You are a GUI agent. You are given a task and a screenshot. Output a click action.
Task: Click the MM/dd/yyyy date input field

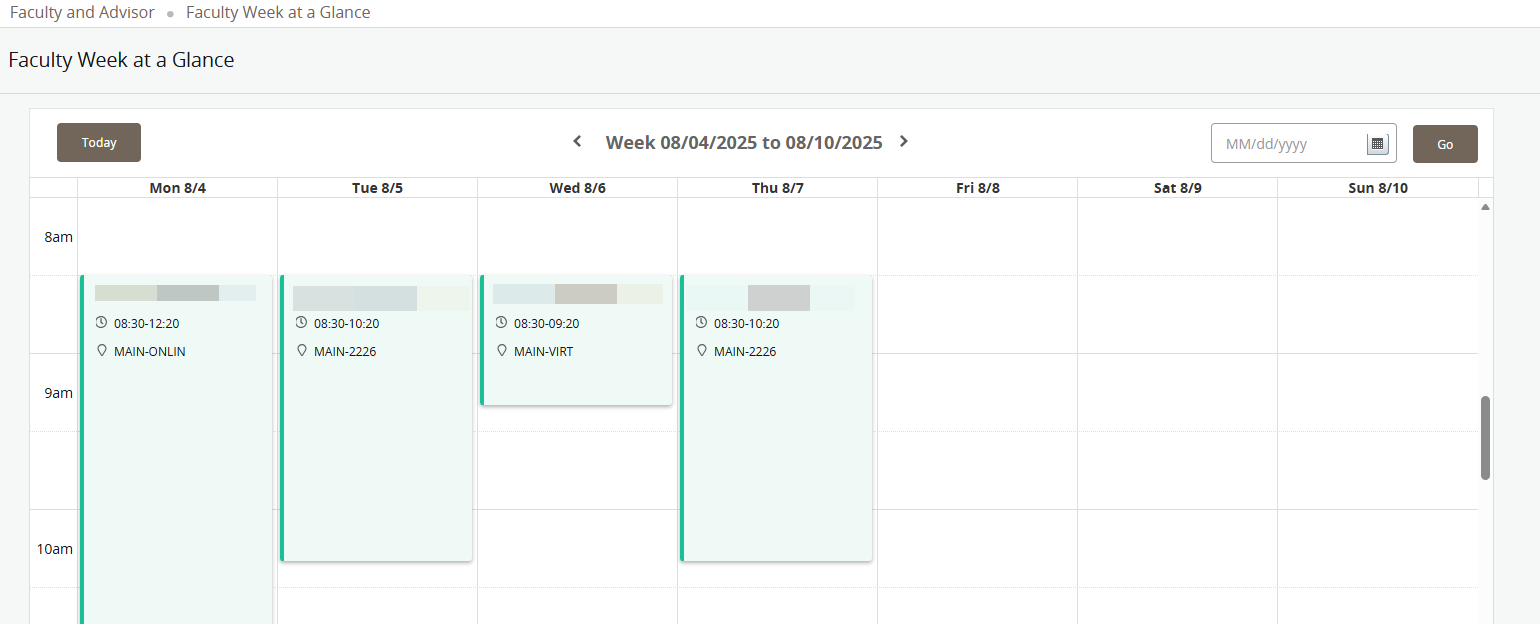coord(1290,143)
